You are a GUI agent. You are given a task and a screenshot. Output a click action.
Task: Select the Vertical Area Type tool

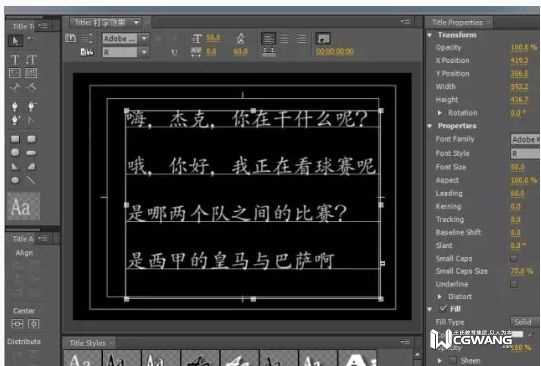click(31, 73)
